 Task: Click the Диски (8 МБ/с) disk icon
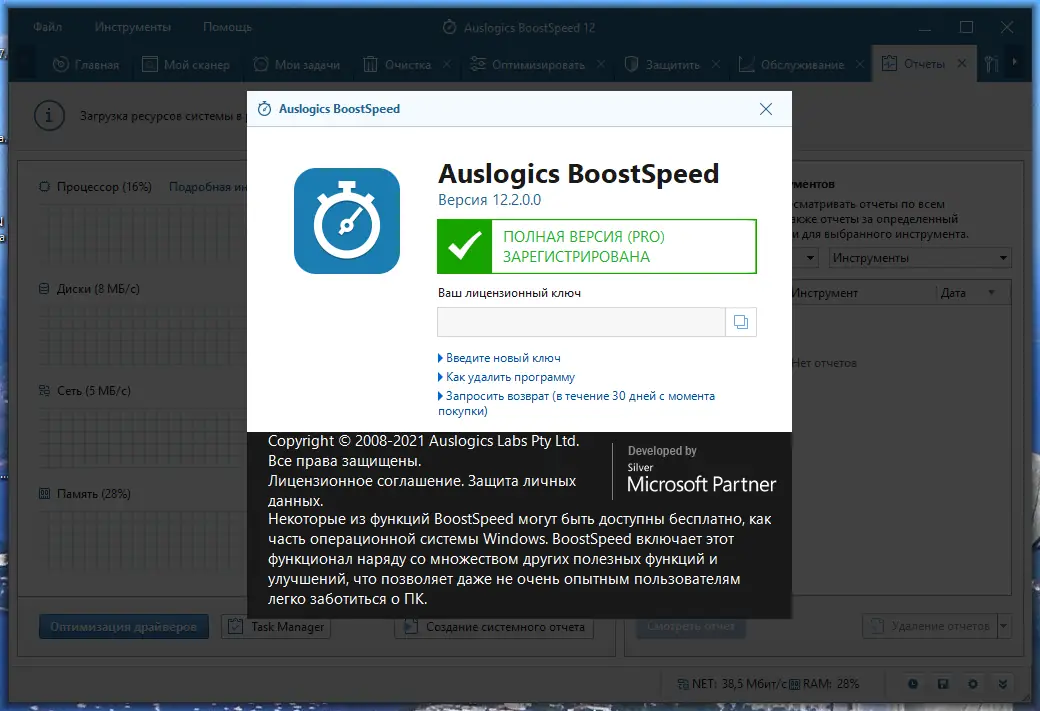44,289
